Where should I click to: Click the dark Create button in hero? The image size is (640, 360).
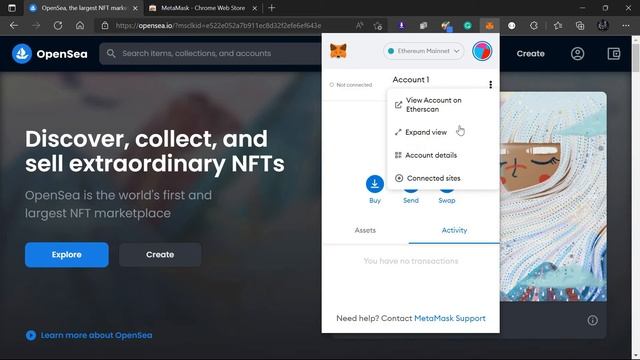pos(160,255)
